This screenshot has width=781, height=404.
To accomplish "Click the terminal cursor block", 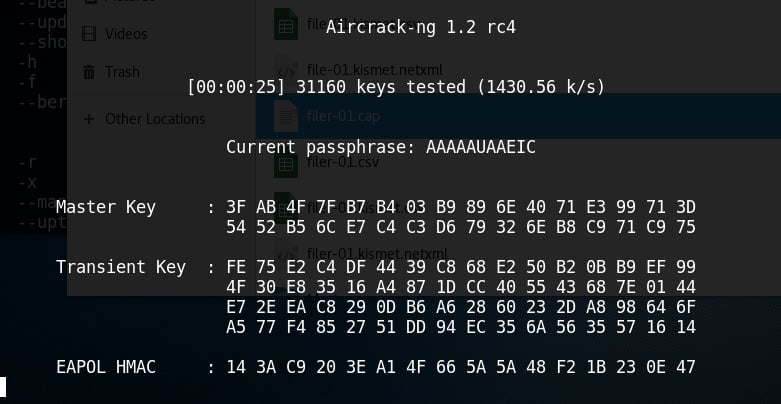I will click(x=2, y=387).
